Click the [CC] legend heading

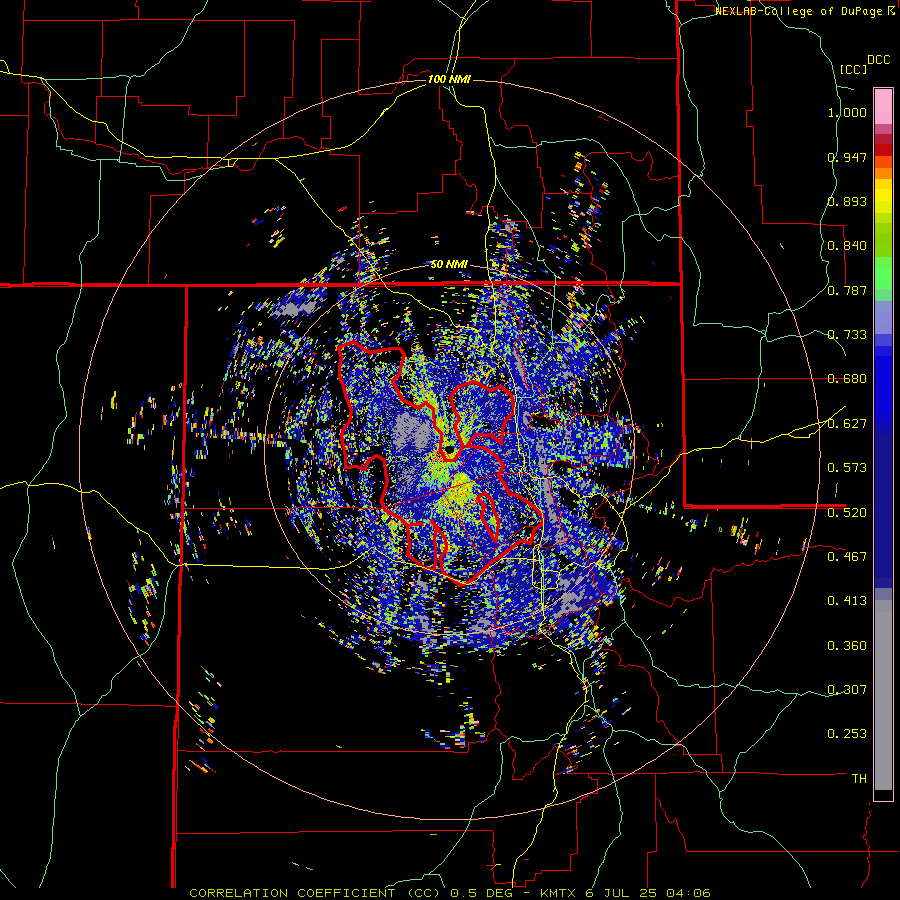(853, 69)
